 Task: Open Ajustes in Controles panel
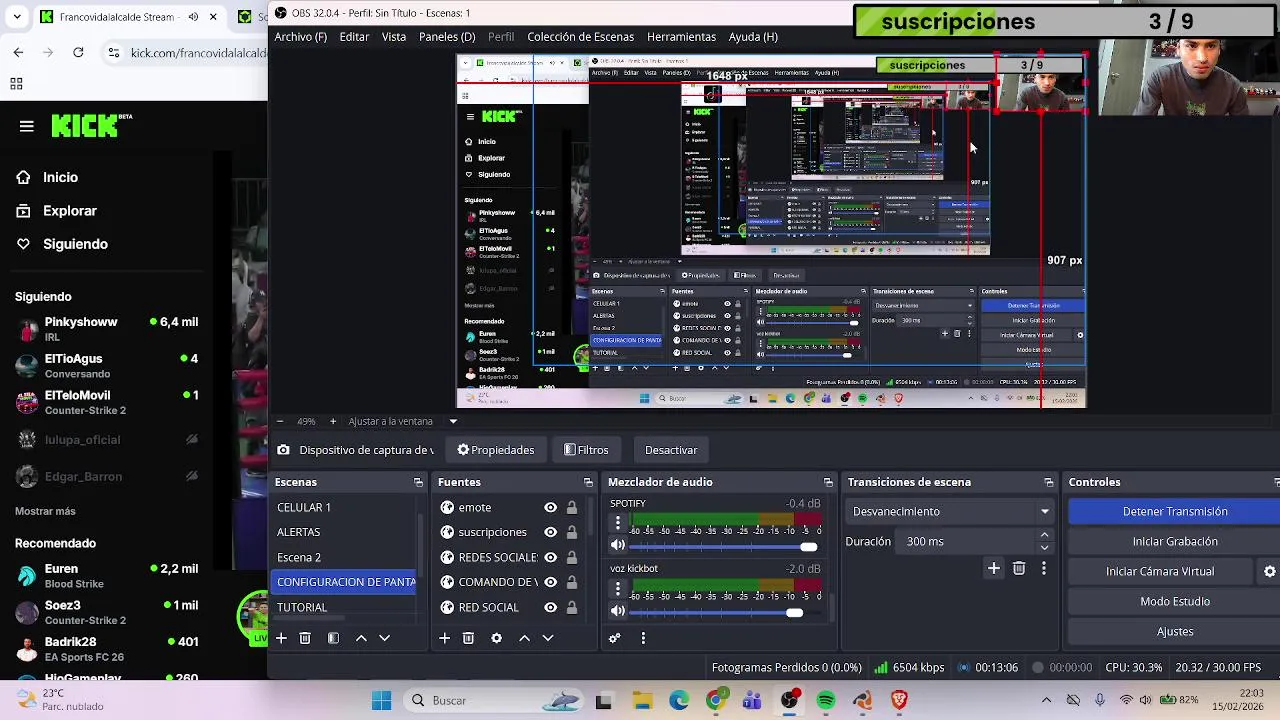click(1174, 631)
